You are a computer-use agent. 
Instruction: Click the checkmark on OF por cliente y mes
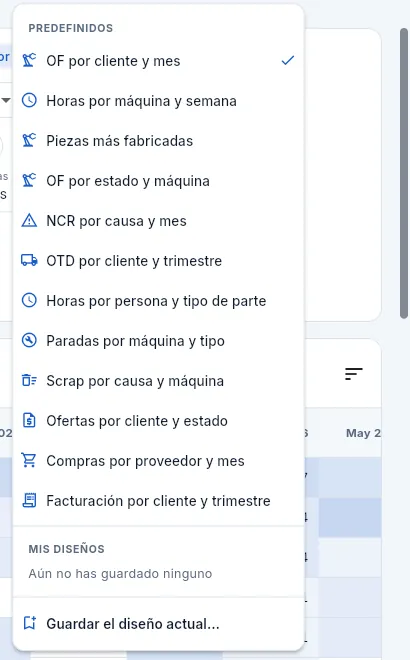click(x=288, y=61)
